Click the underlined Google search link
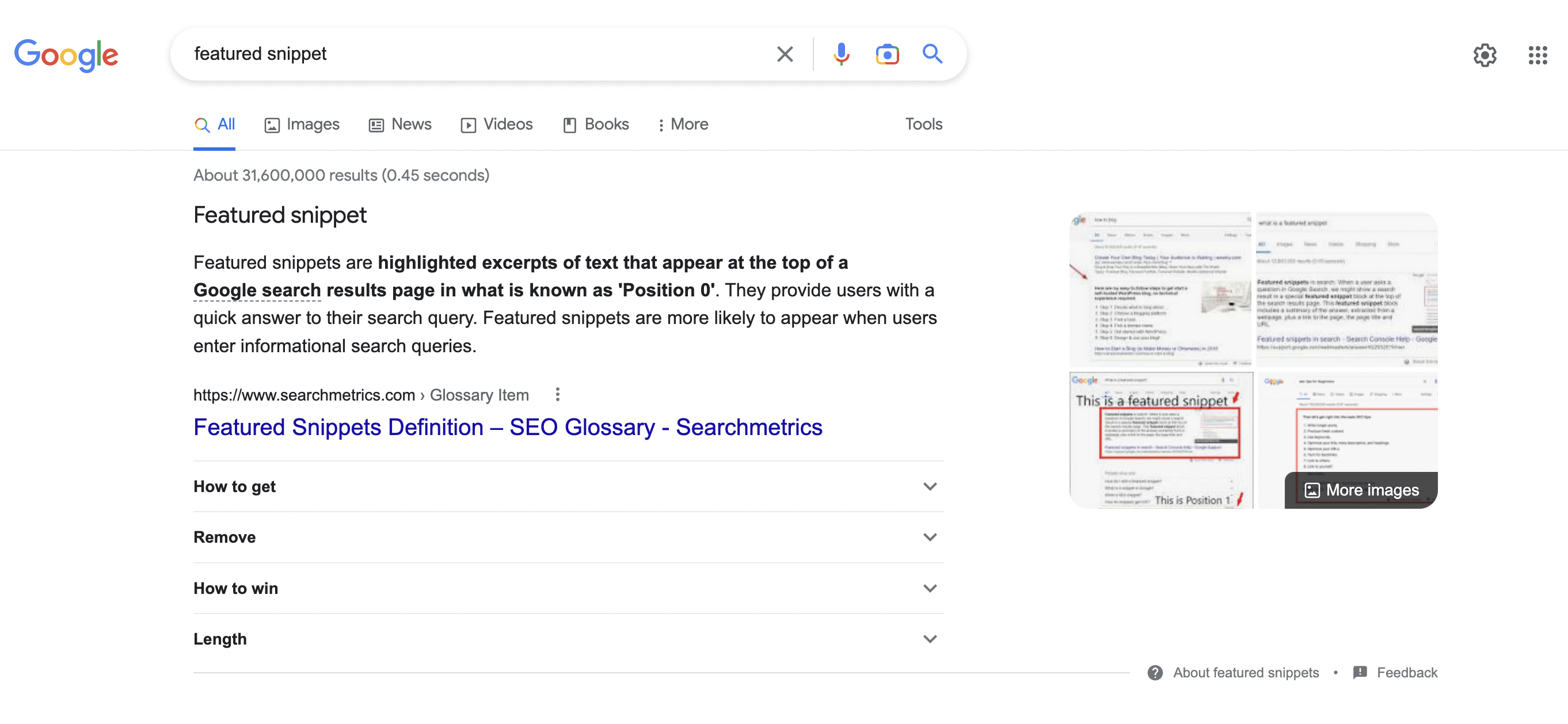This screenshot has width=1568, height=724. coord(257,290)
